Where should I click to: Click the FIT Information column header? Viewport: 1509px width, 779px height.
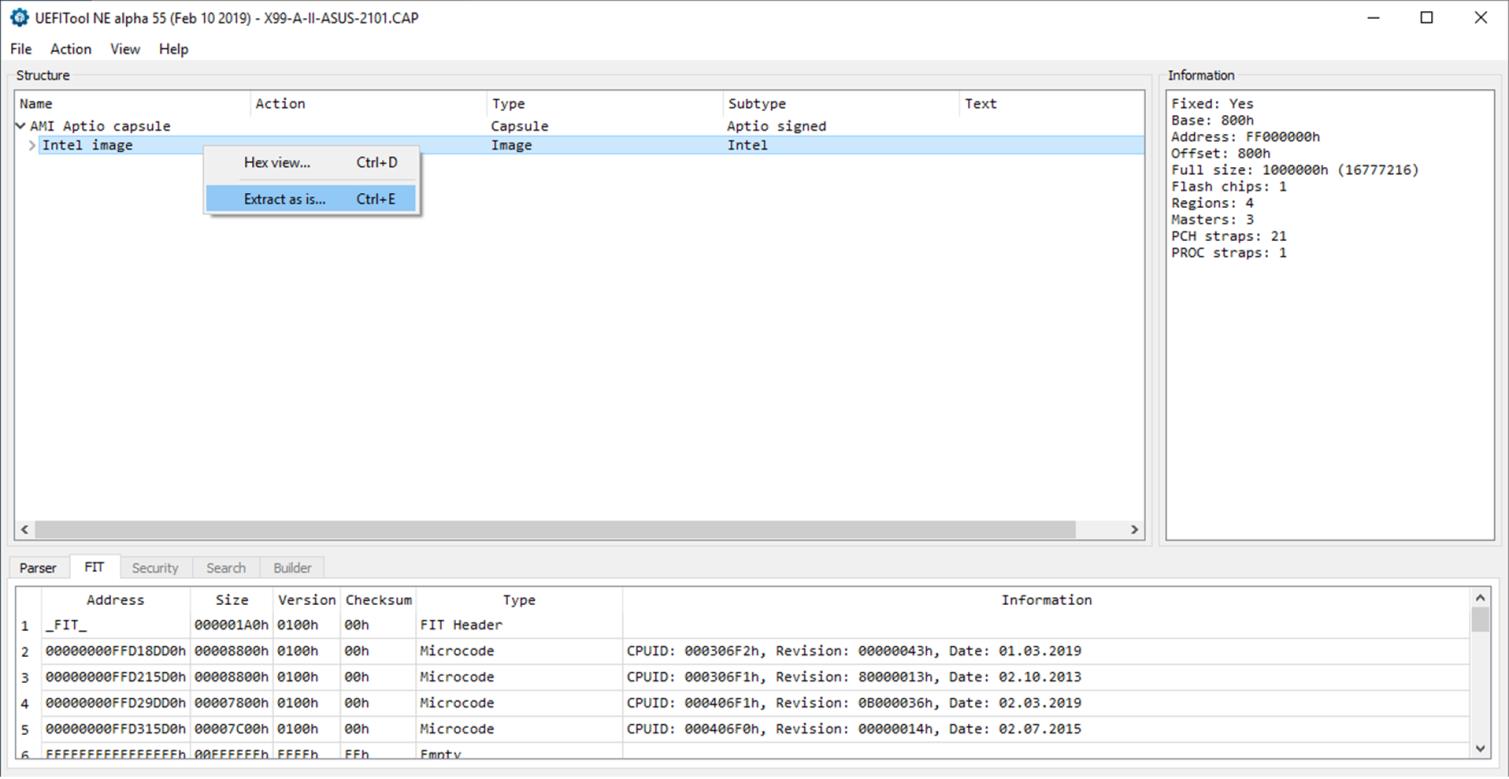(x=1046, y=600)
